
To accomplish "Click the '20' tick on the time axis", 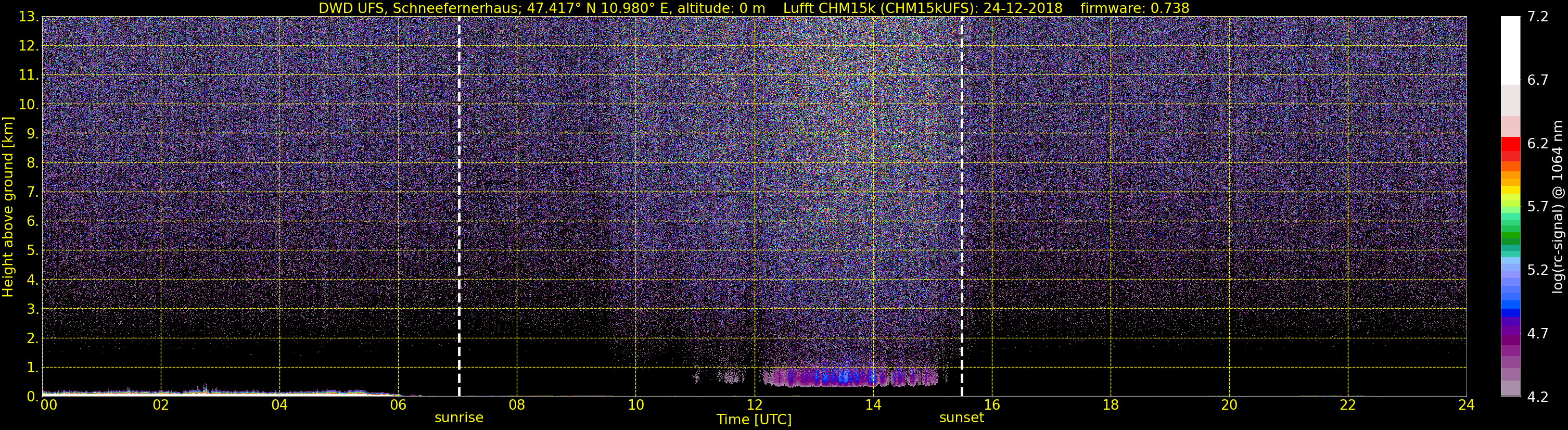I will pos(1229,405).
